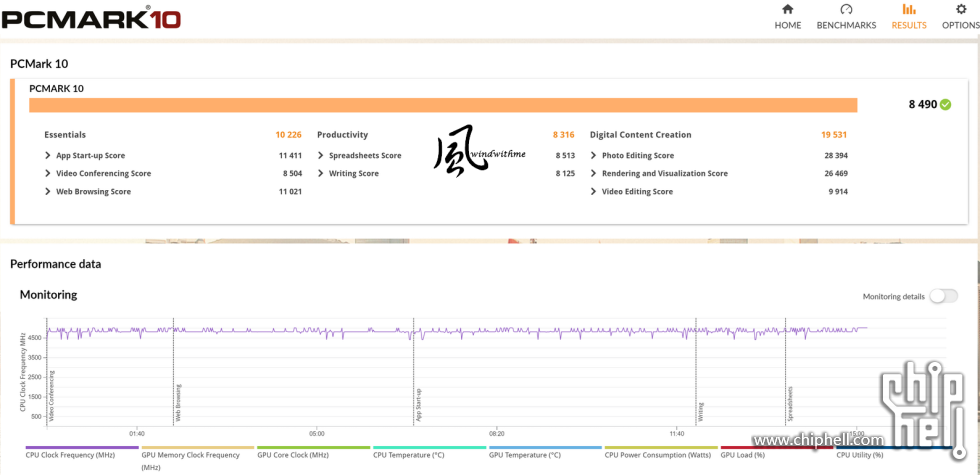980x475 pixels.
Task: Click Digital Content Creation score 19 531
Action: (x=834, y=135)
